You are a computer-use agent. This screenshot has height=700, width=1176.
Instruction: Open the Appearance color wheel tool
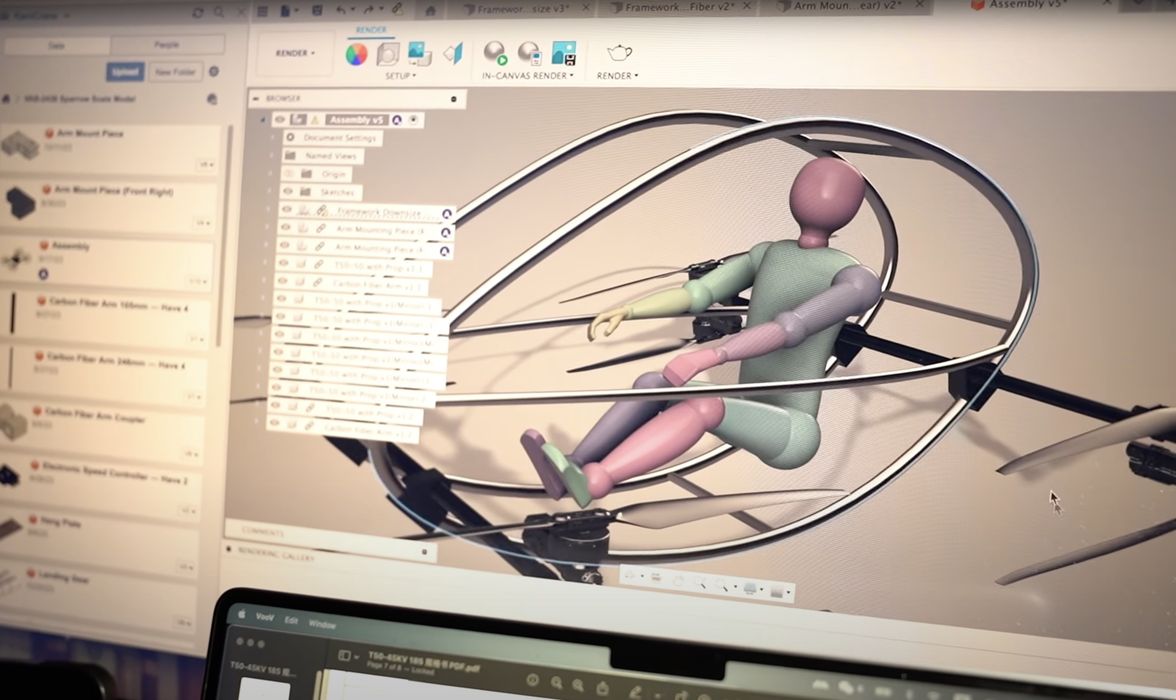[x=356, y=54]
